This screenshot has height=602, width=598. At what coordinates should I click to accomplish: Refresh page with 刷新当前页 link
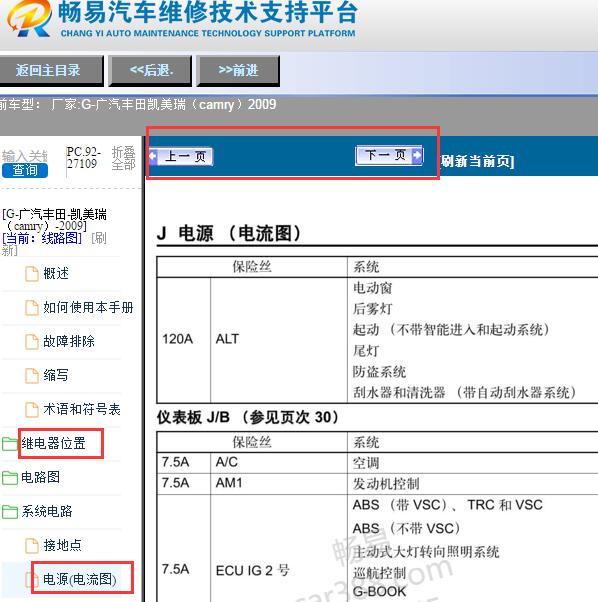pyautogui.click(x=477, y=161)
